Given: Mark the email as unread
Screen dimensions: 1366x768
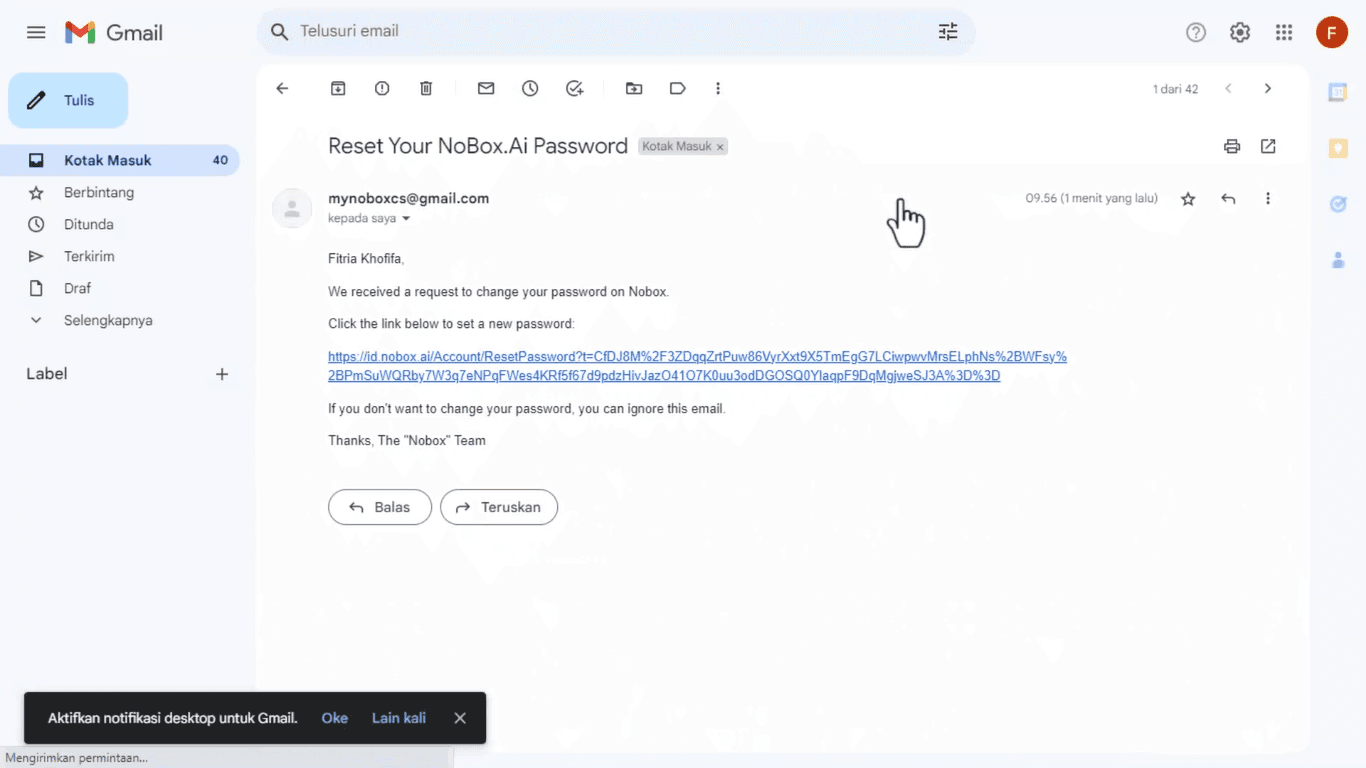Looking at the screenshot, I should click(486, 88).
